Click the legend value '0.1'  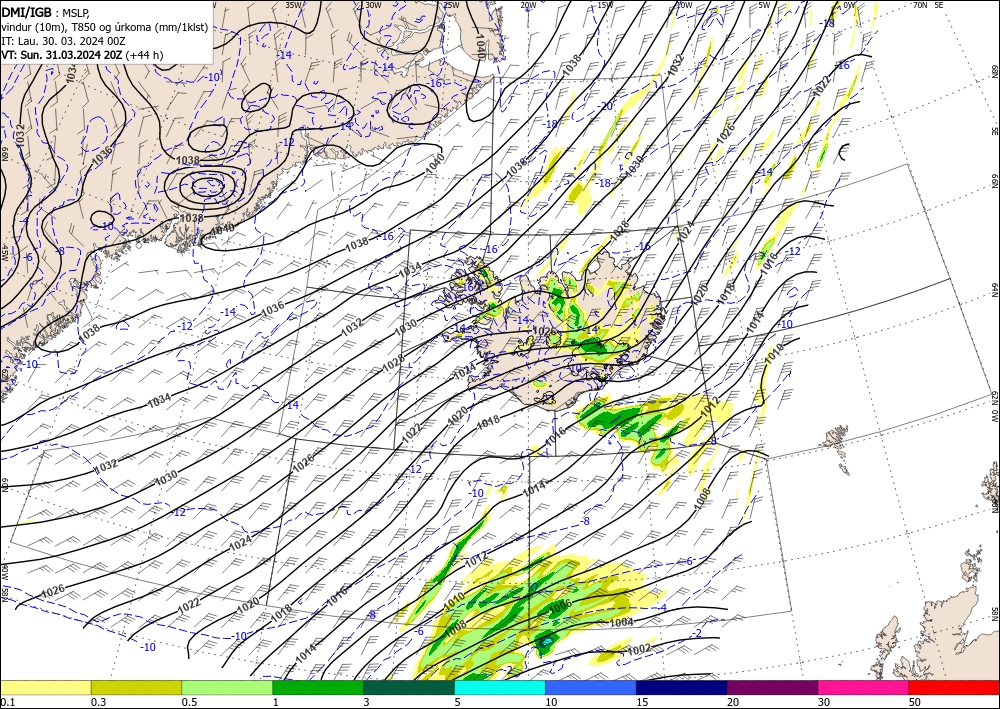(x=7, y=702)
